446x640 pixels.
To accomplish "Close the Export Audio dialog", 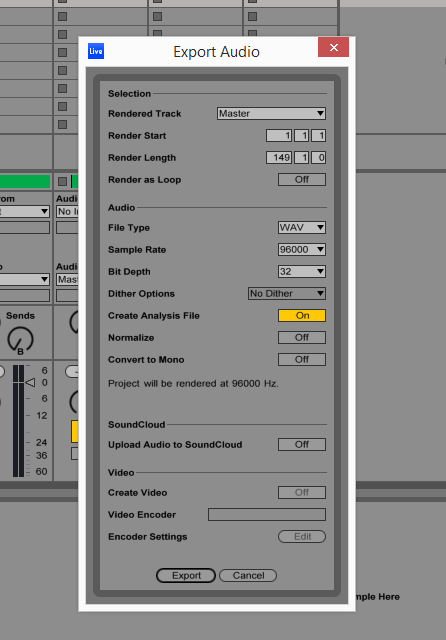I will click(333, 47).
